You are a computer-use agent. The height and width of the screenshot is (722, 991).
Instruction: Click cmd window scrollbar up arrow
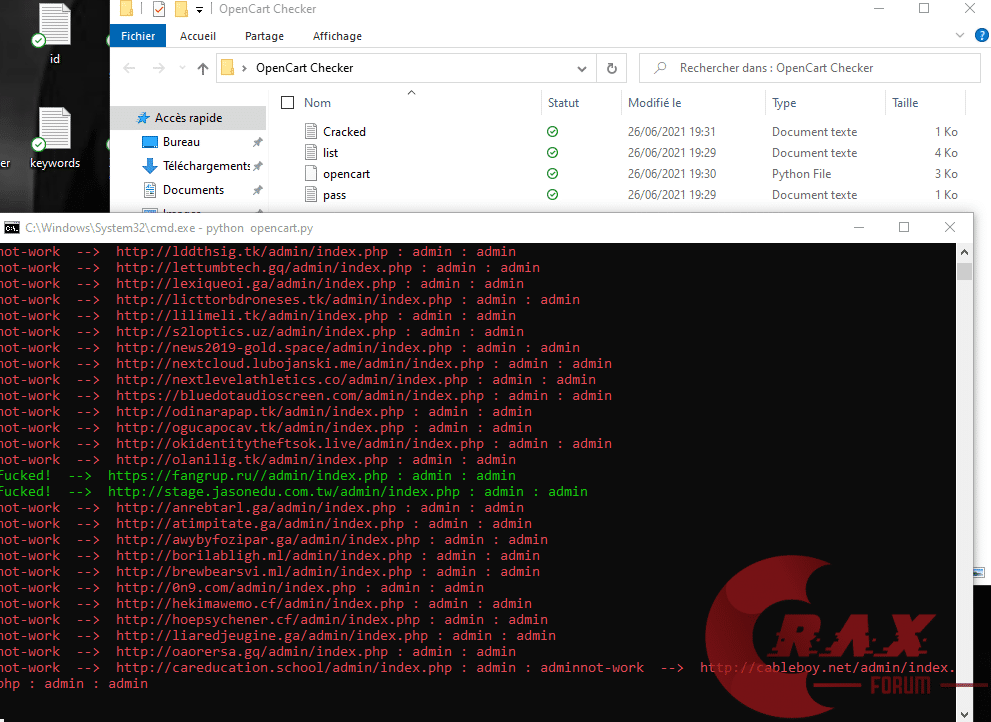[964, 252]
